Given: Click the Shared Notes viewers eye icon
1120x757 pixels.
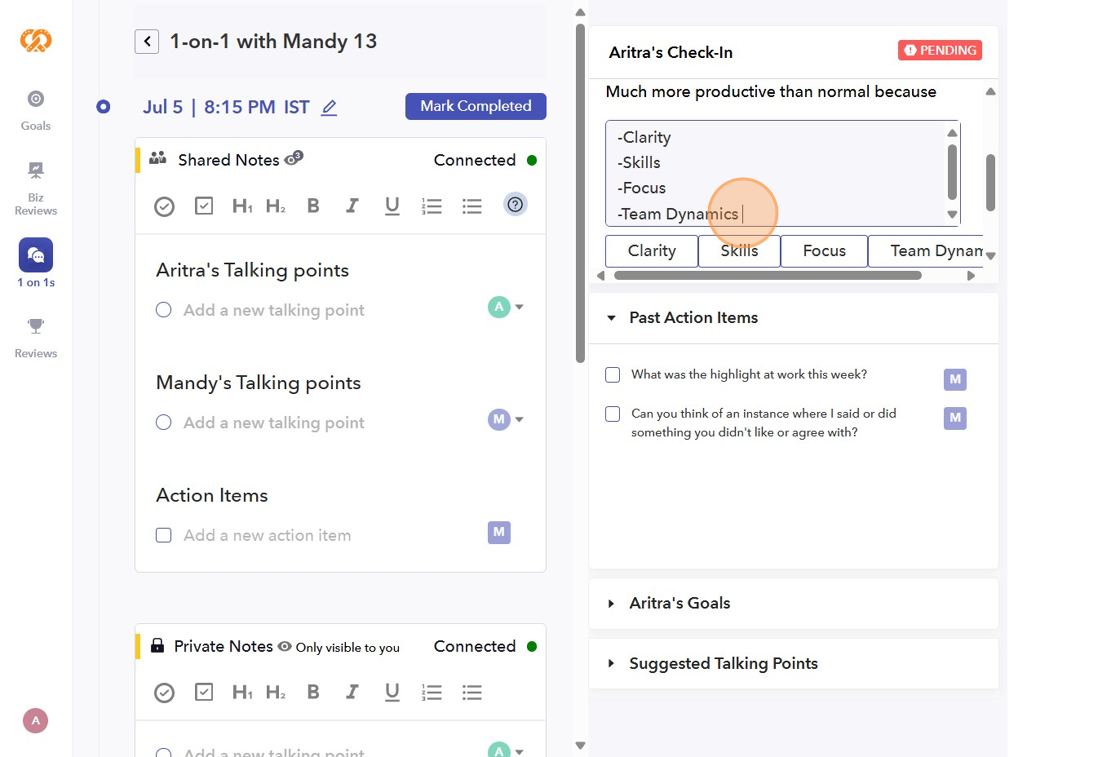Looking at the screenshot, I should point(294,159).
